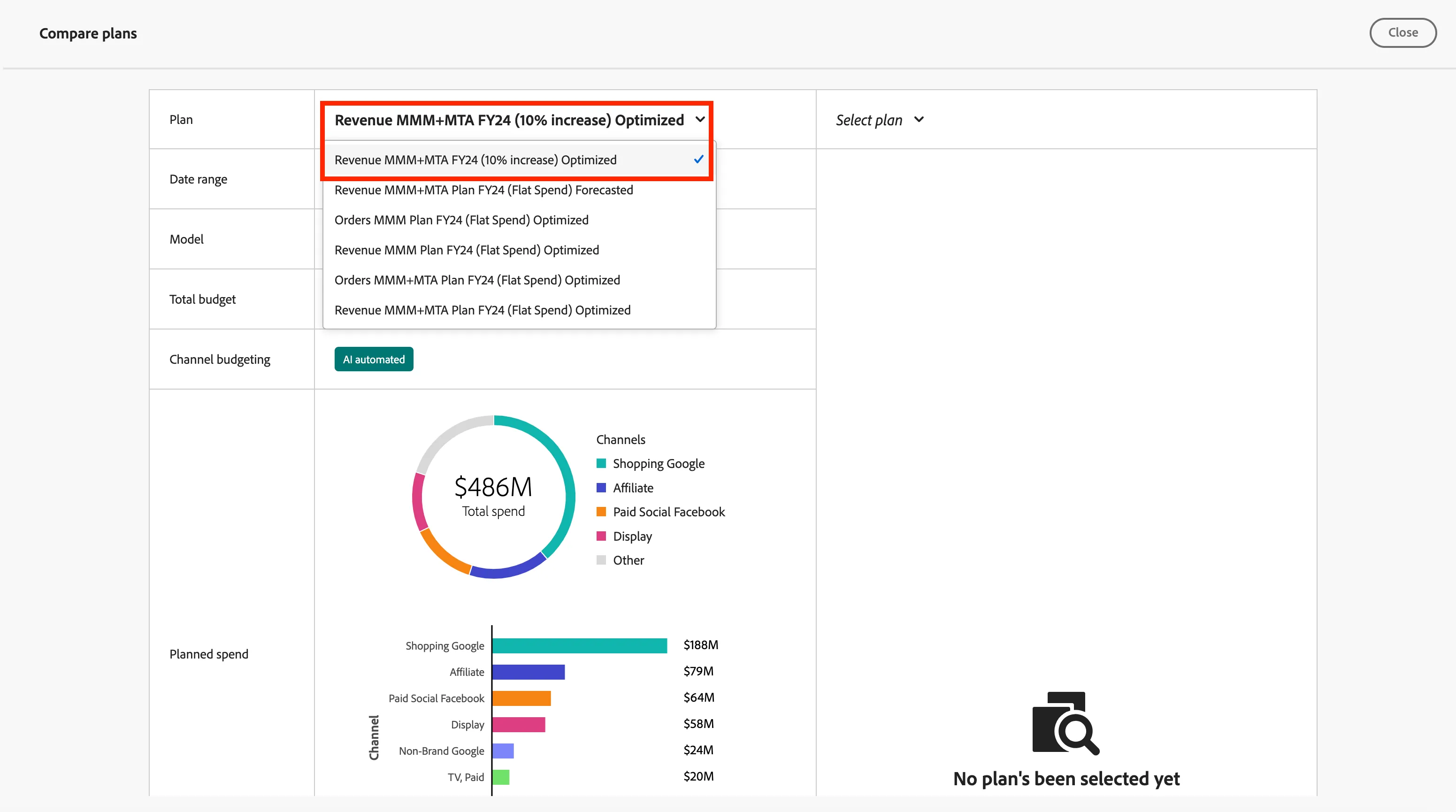Click the Non-Brand Google bar

(x=503, y=751)
